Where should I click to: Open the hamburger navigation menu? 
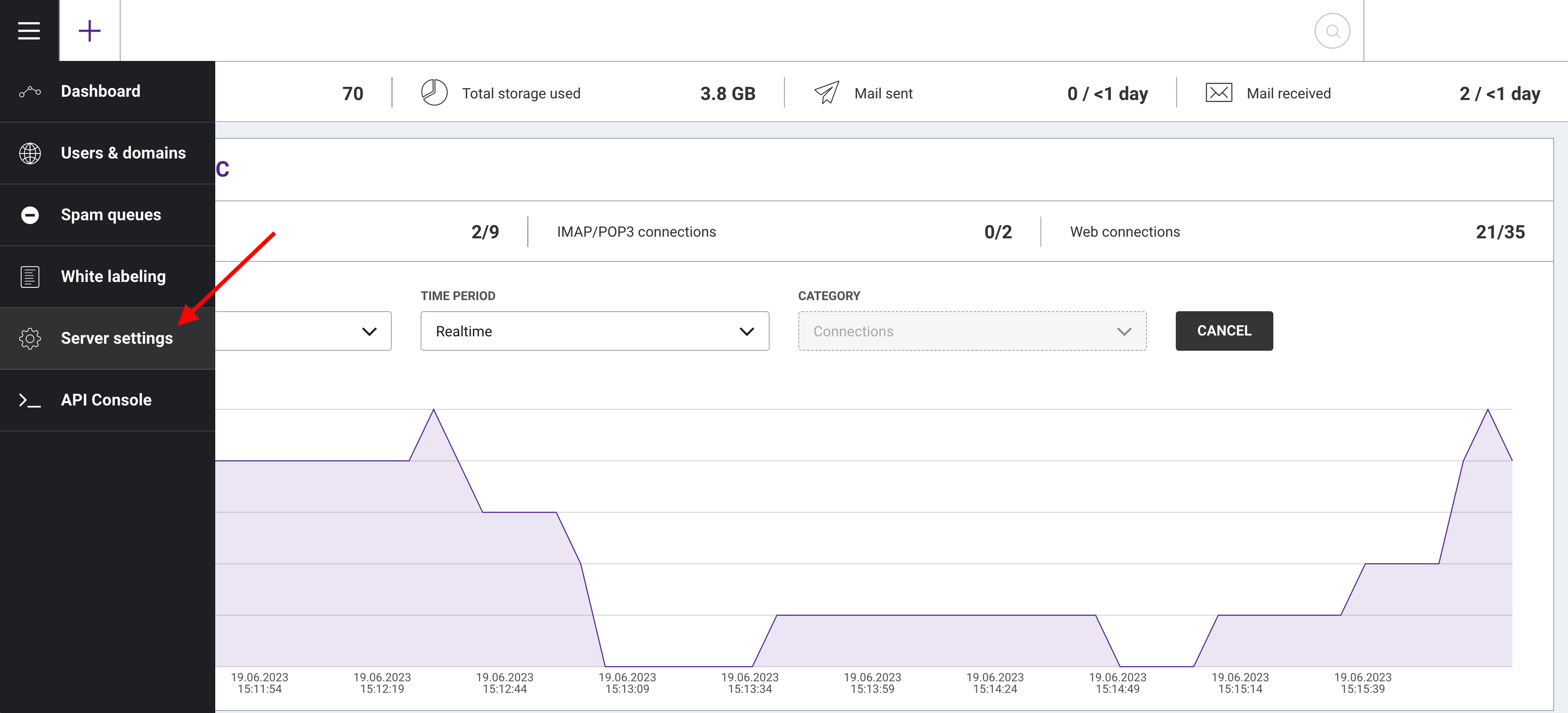pyautogui.click(x=29, y=30)
